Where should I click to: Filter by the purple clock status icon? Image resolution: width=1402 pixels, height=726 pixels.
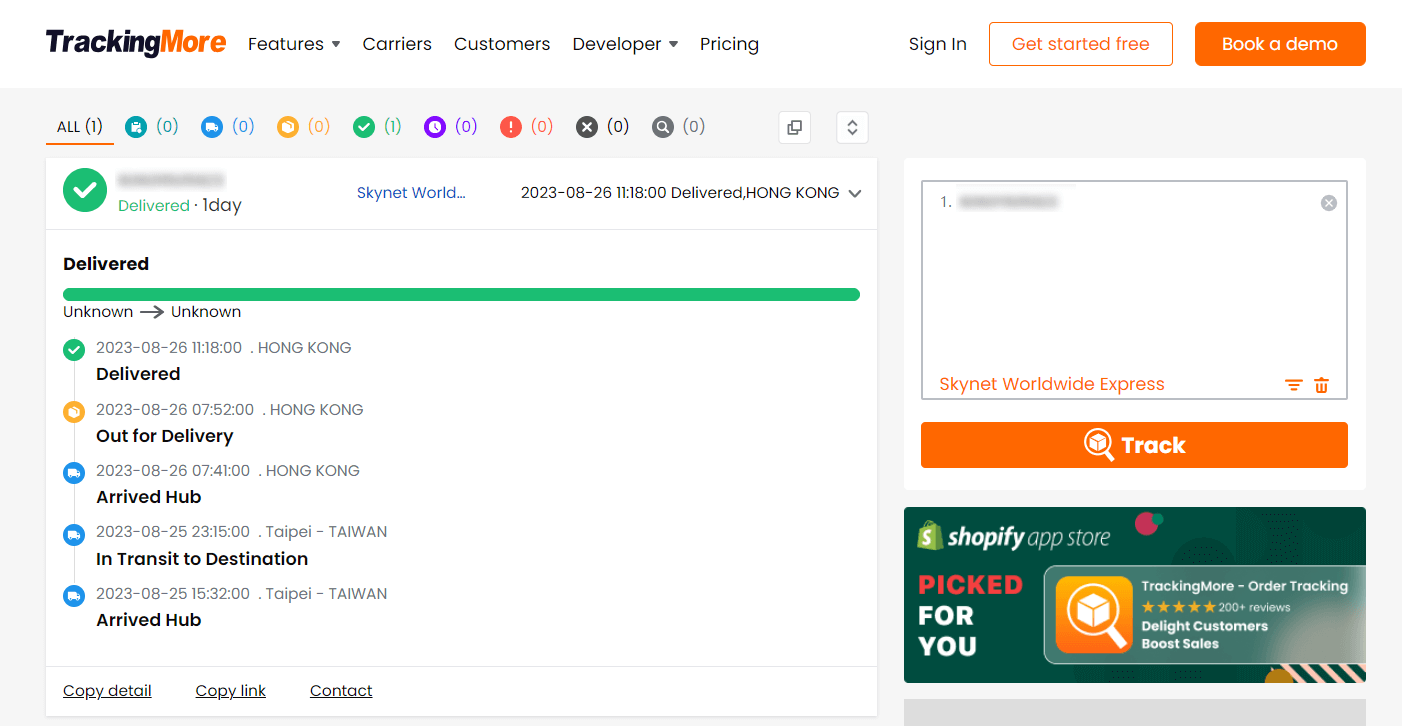[434, 127]
